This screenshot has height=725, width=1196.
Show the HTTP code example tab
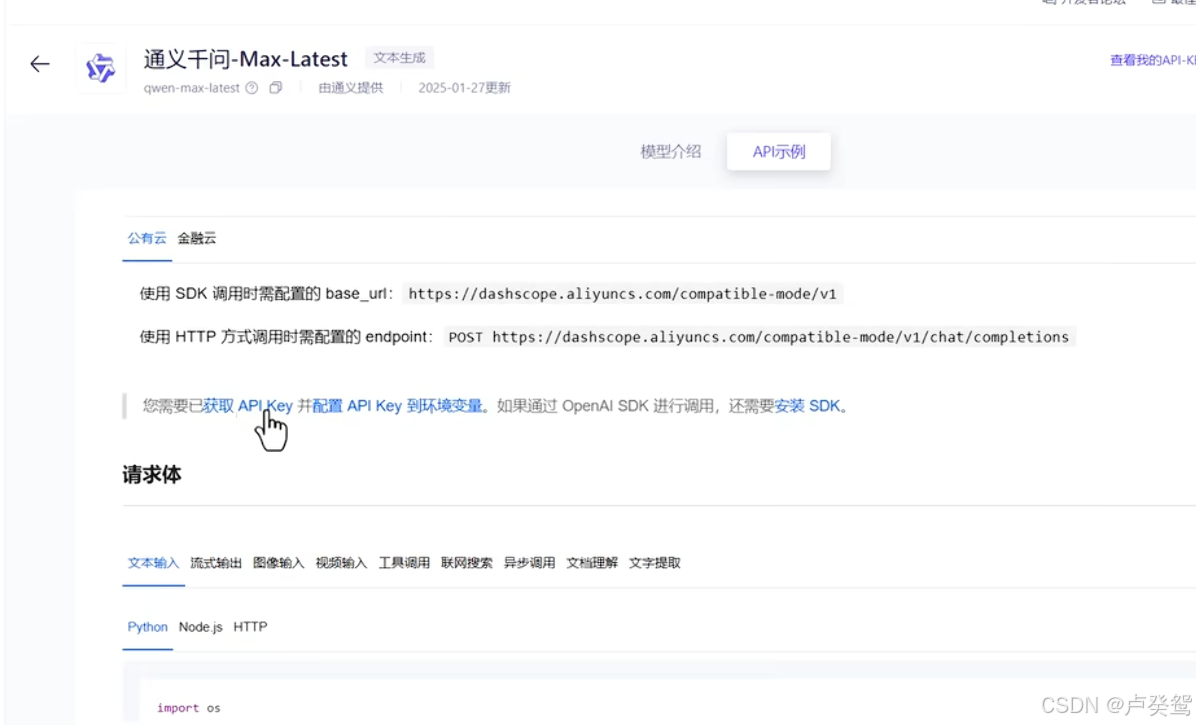tap(250, 627)
